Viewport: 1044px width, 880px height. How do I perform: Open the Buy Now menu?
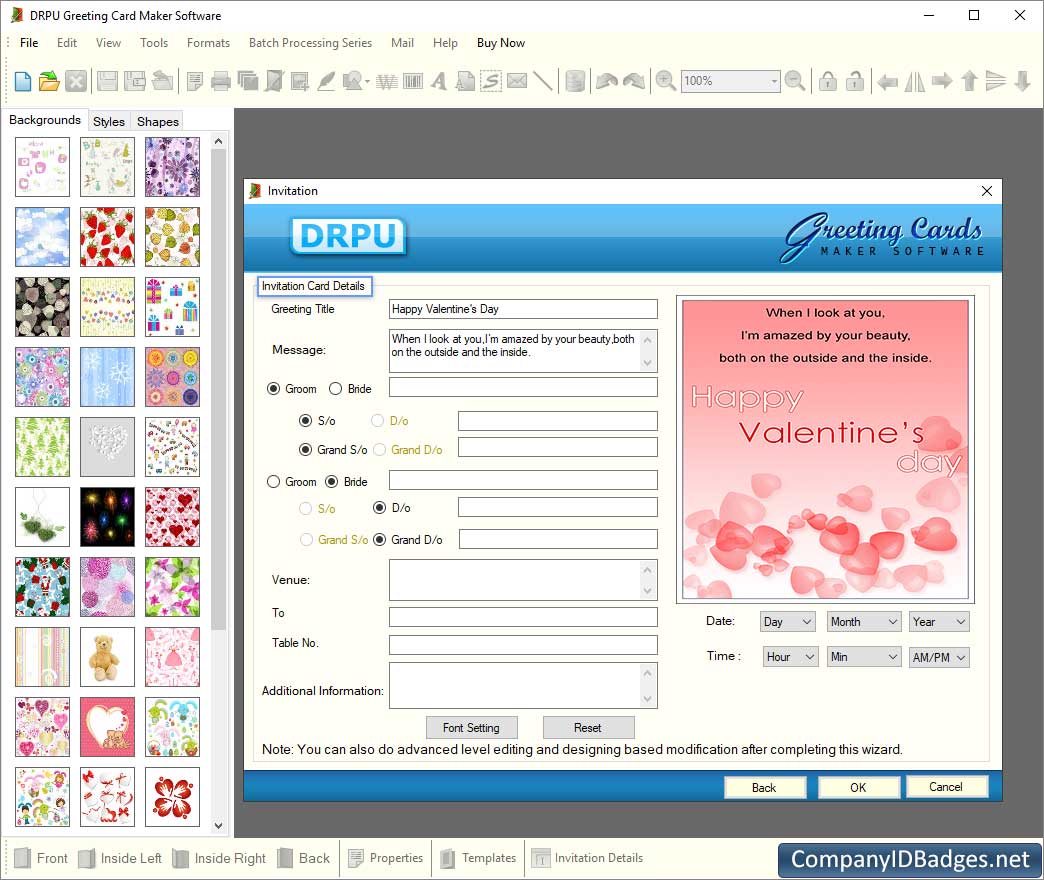(x=501, y=43)
